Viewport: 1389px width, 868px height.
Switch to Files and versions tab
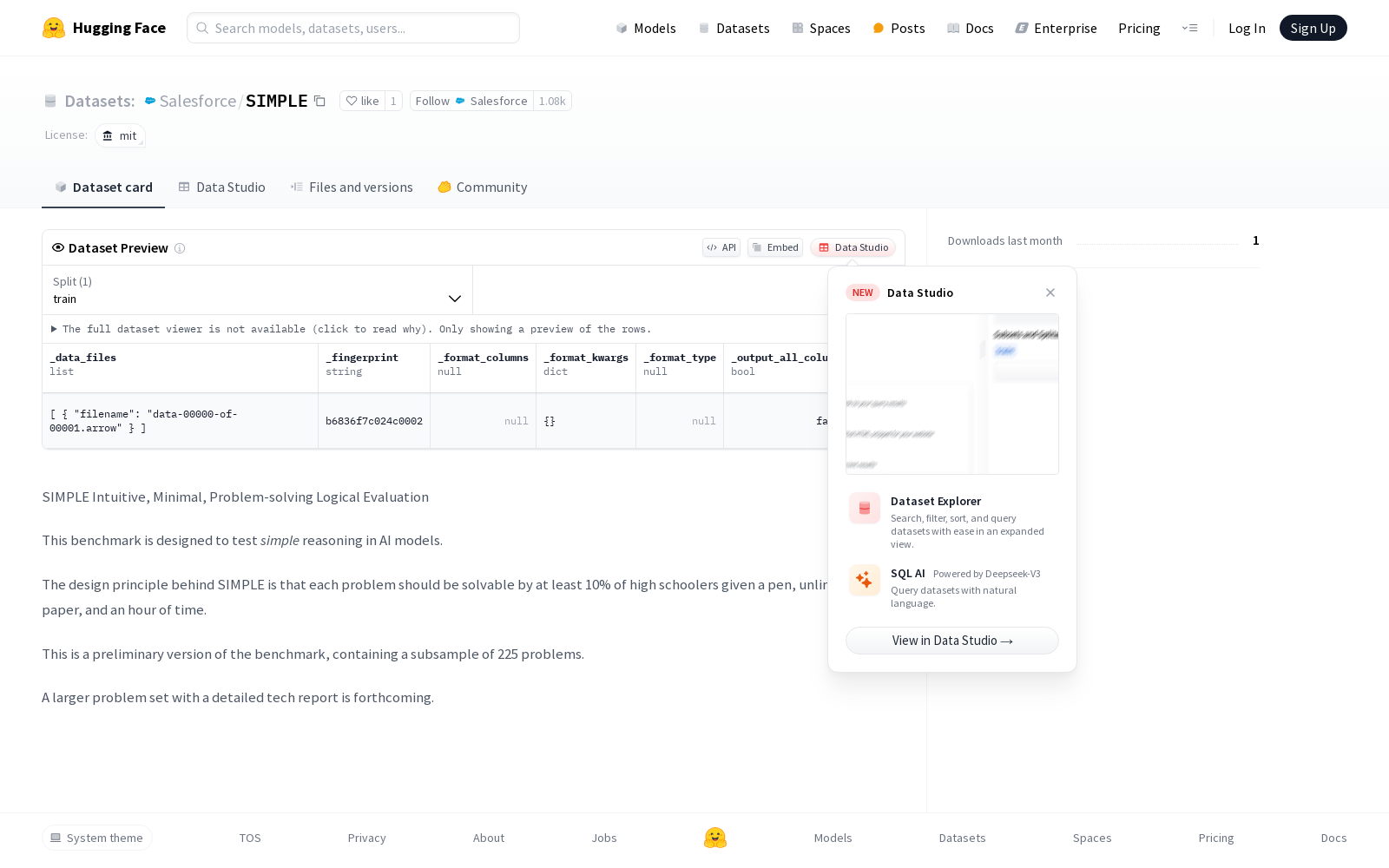pyautogui.click(x=352, y=187)
